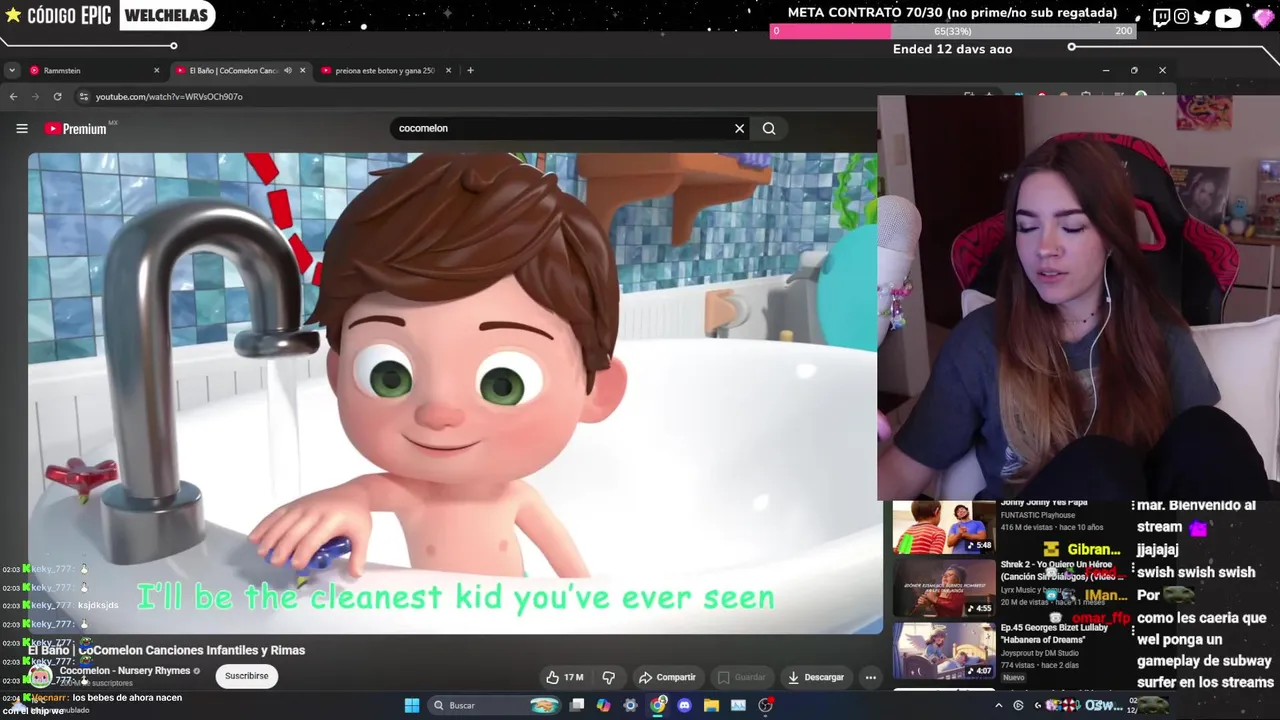This screenshot has height=720, width=1280.
Task: Click the WELCHELAS code badge
Action: pos(166,15)
